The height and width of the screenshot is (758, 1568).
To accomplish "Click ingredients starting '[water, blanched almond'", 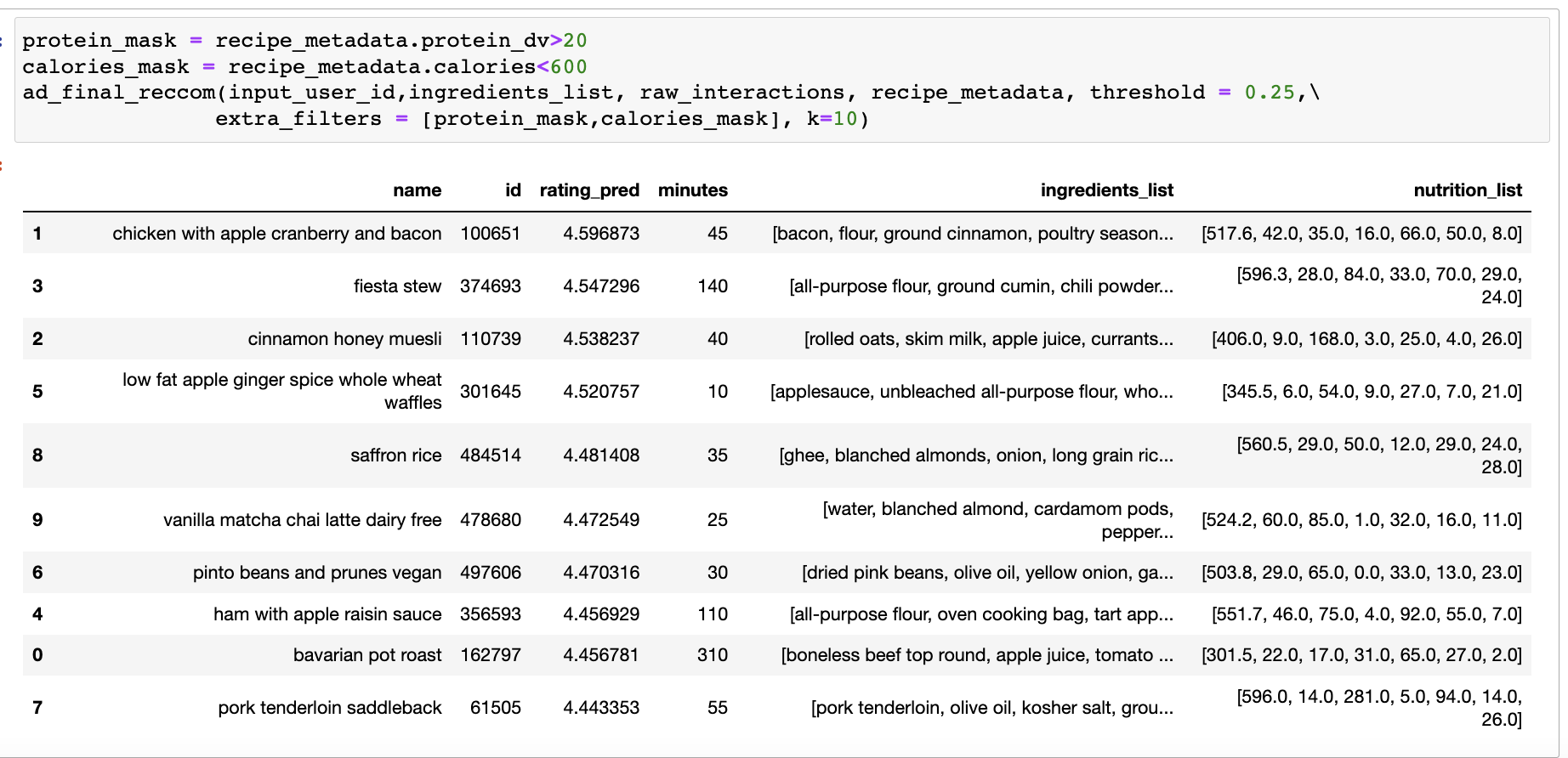I will [997, 520].
